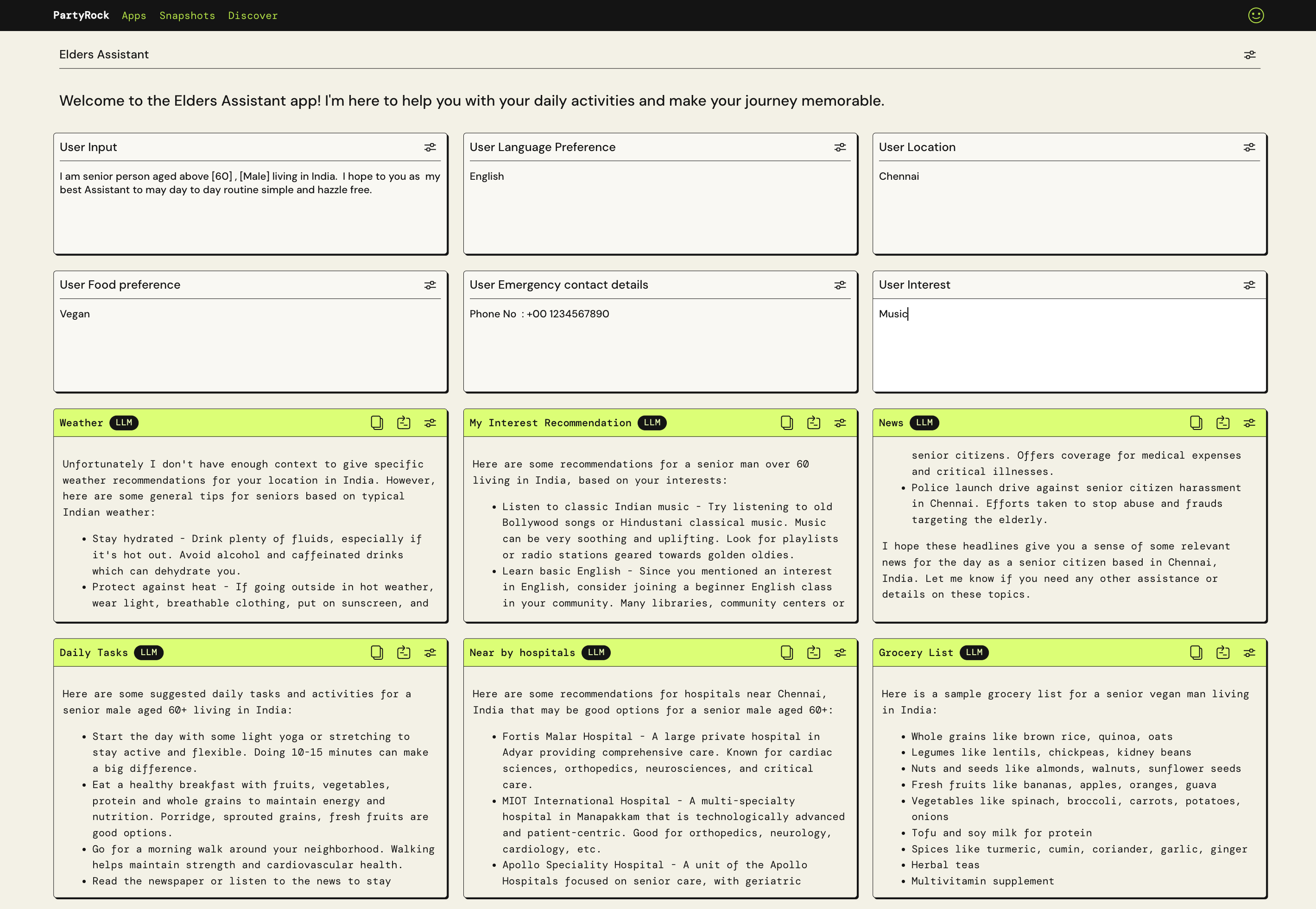This screenshot has width=1316, height=909.
Task: Click the PartyRock home logo link
Action: 81,15
